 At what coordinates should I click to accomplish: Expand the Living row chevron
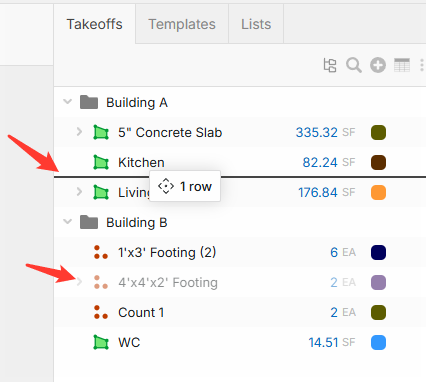tap(79, 192)
